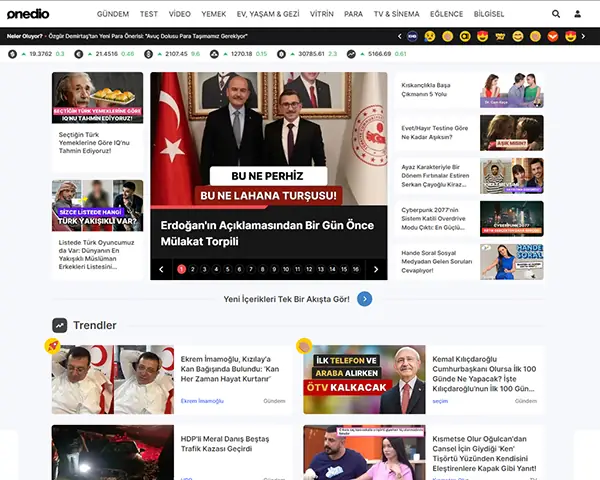Open the GÜNDEM menu item
Image resolution: width=600 pixels, height=480 pixels.
(x=113, y=14)
